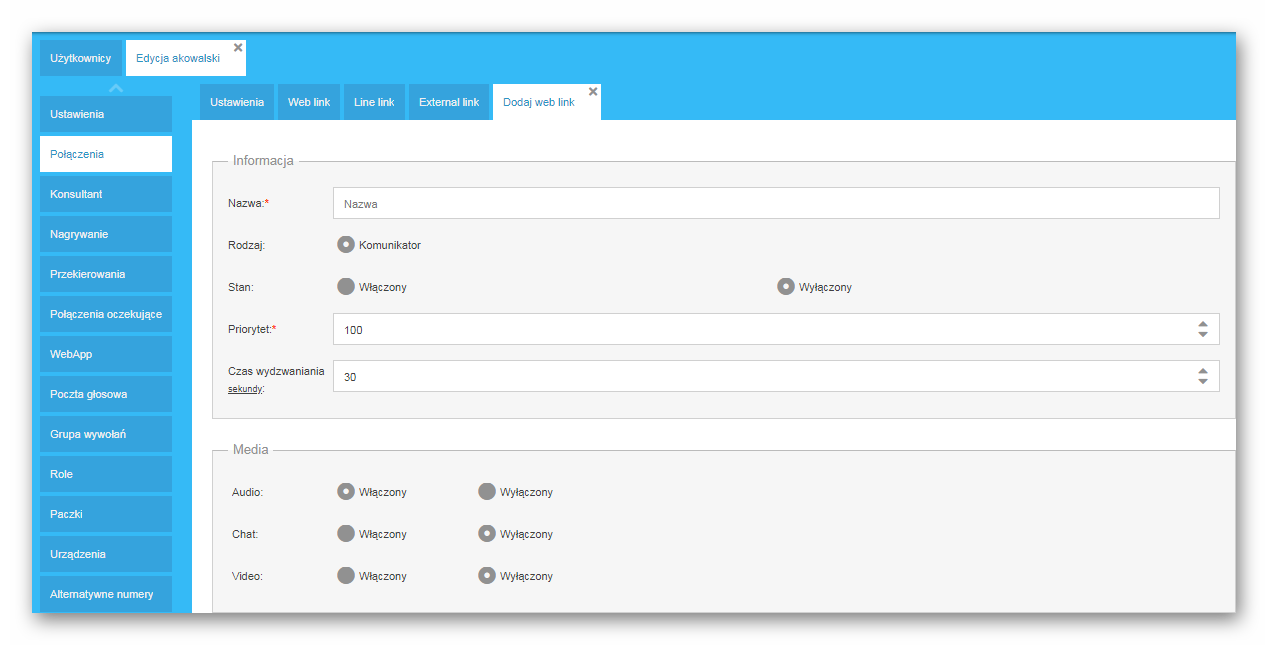
Task: Enable Audio with Włączony radio
Action: point(346,492)
